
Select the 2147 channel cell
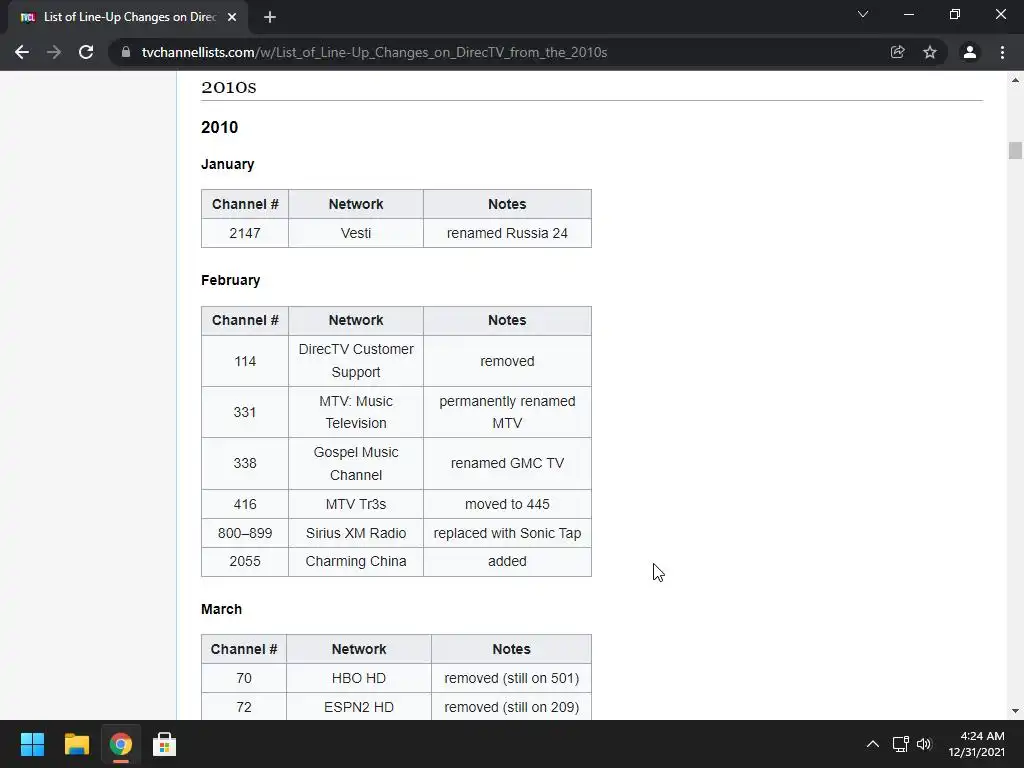(x=245, y=233)
